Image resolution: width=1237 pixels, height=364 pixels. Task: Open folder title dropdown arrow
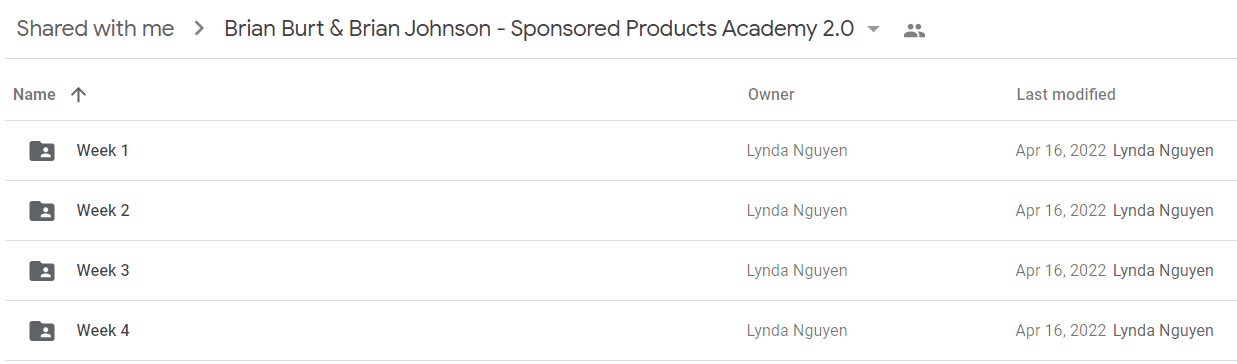874,30
